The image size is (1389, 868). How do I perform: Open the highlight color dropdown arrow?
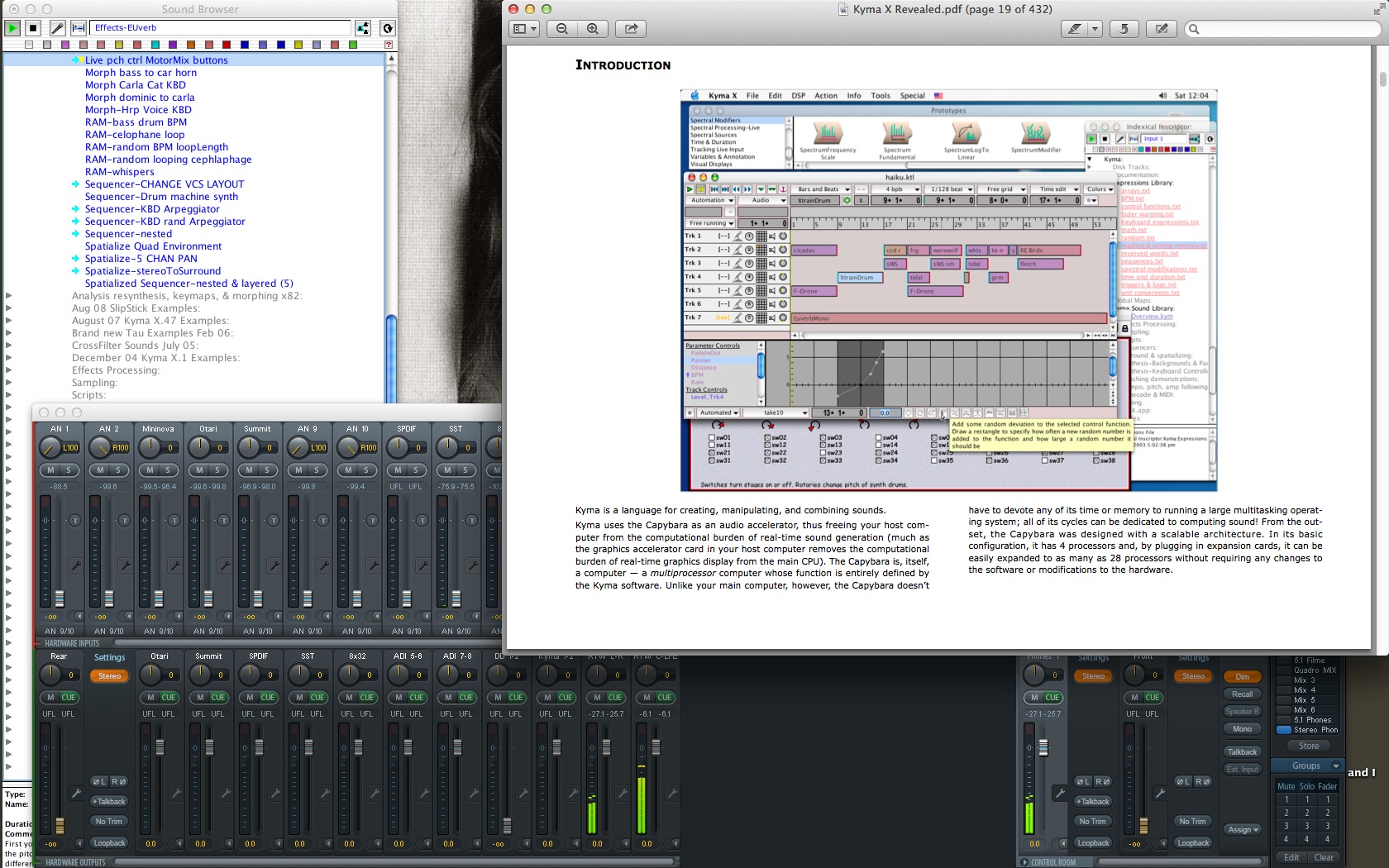(1095, 29)
